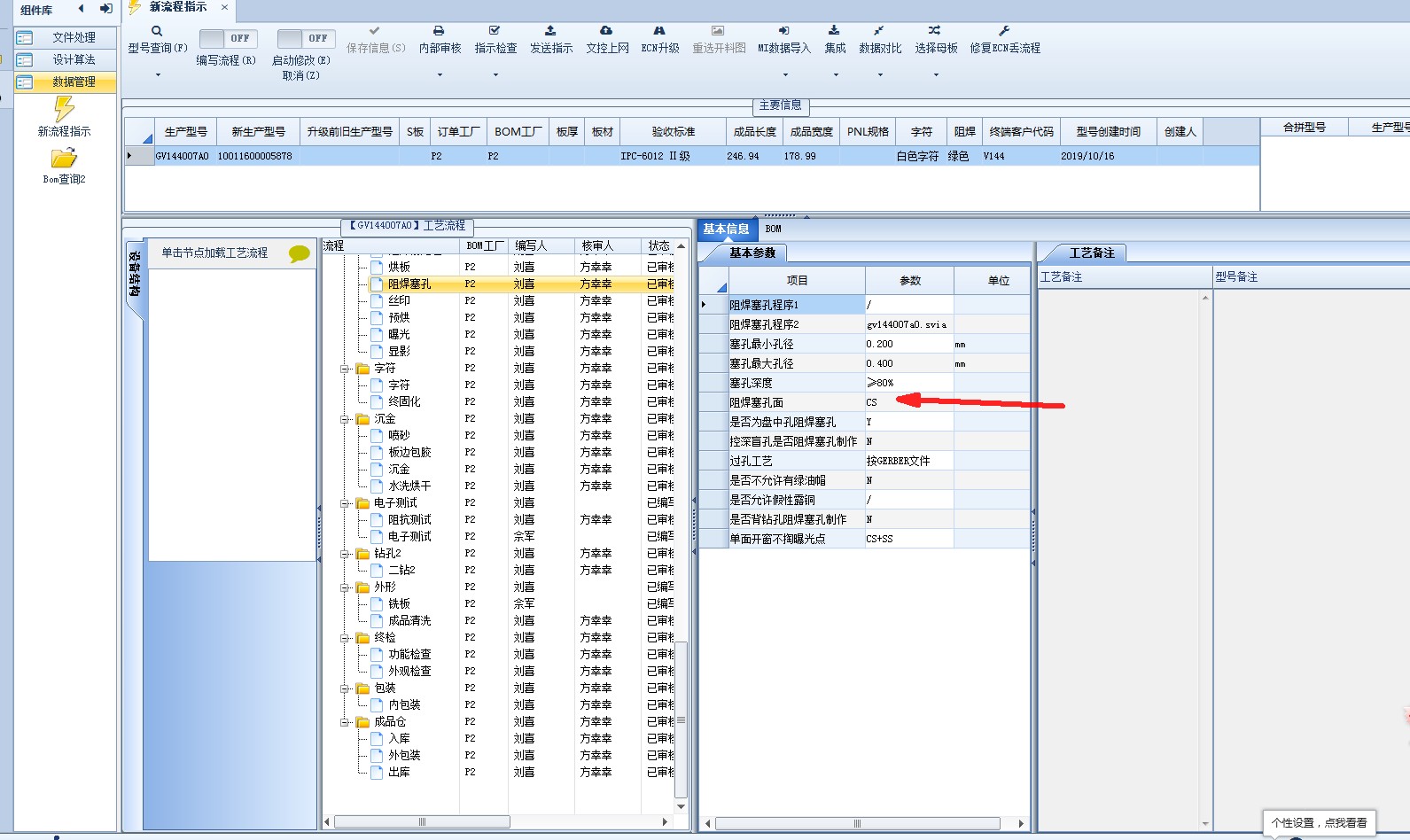Collapse the 字符 tree node
The width and height of the screenshot is (1410, 840).
pos(346,369)
